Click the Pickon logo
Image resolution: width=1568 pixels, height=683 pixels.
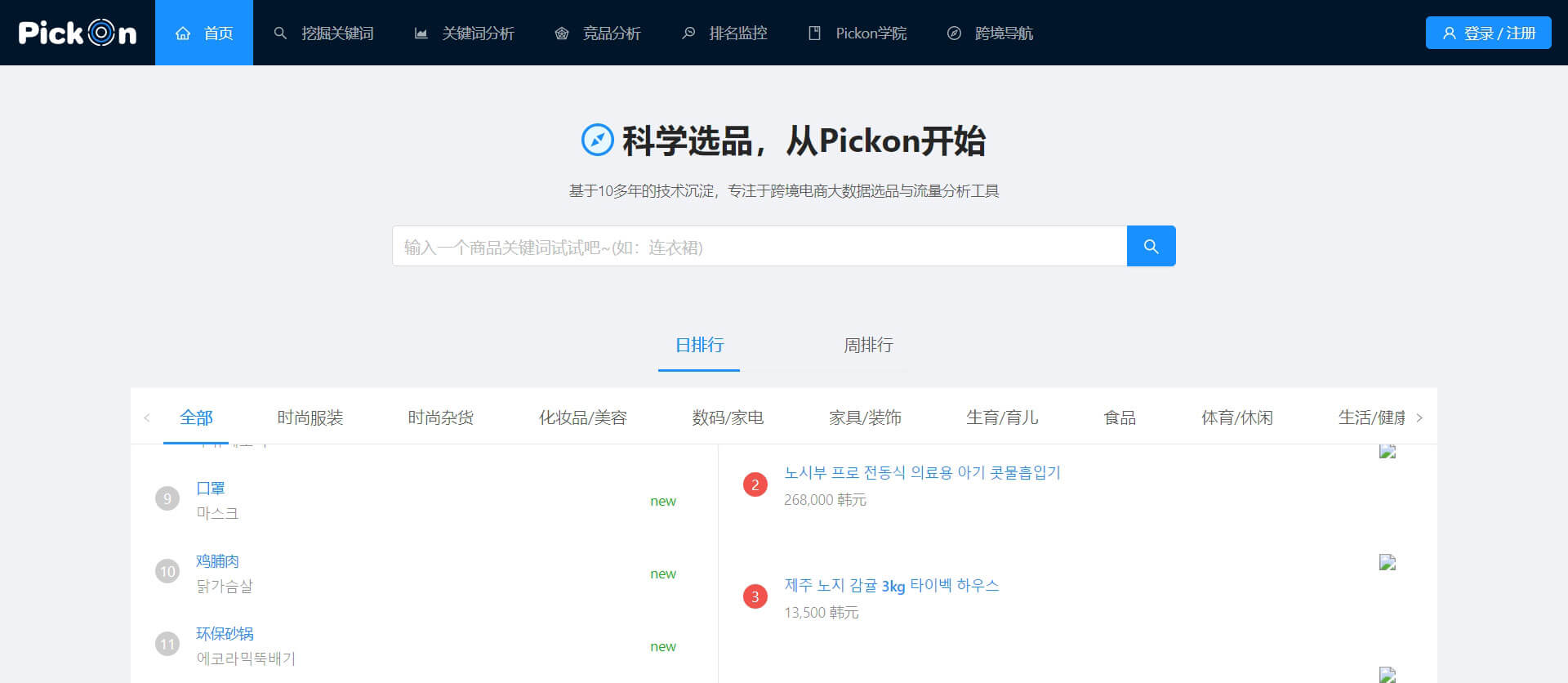pyautogui.click(x=78, y=33)
